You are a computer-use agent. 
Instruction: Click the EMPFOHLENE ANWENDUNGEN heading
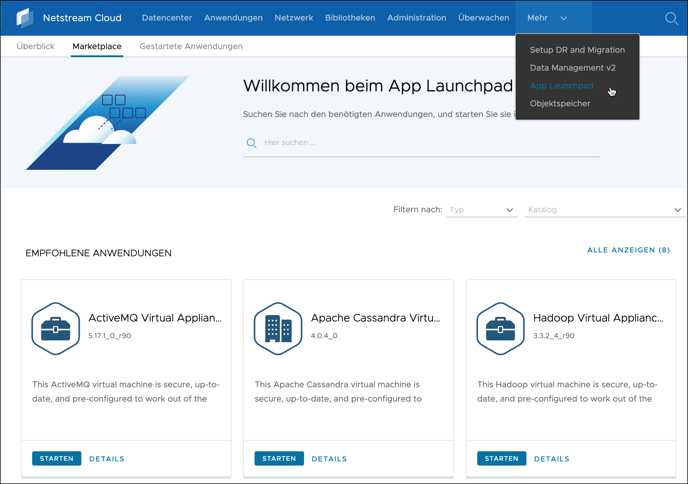click(98, 253)
